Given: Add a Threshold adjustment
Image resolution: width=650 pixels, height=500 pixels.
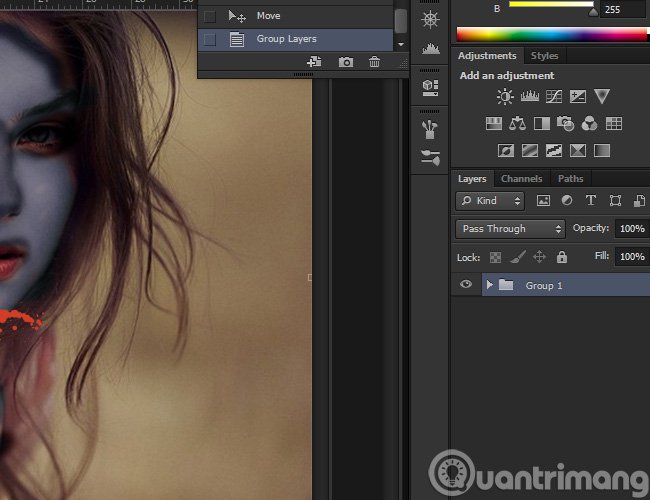Looking at the screenshot, I should click(554, 150).
